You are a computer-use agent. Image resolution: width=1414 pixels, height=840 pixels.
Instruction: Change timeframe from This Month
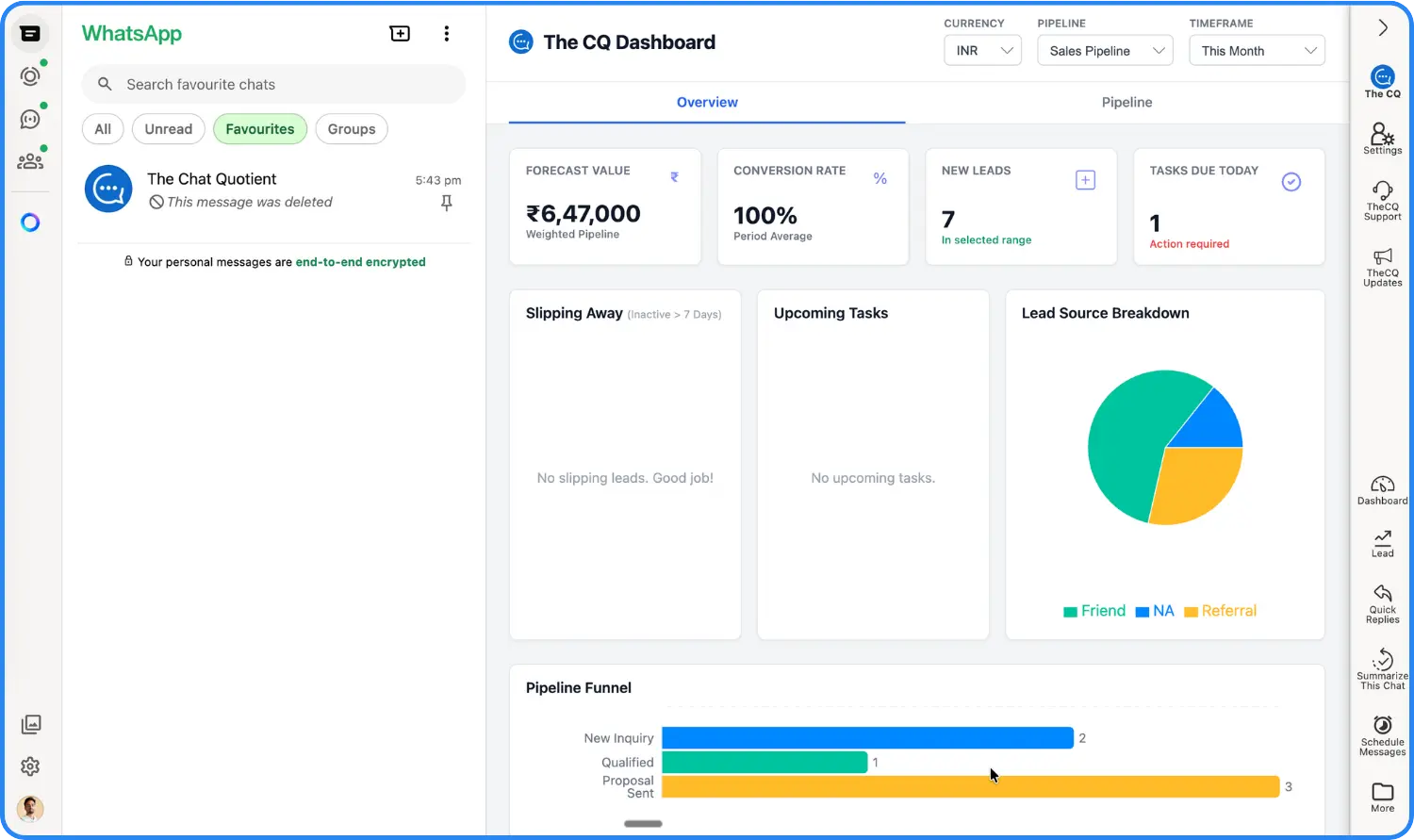tap(1257, 50)
